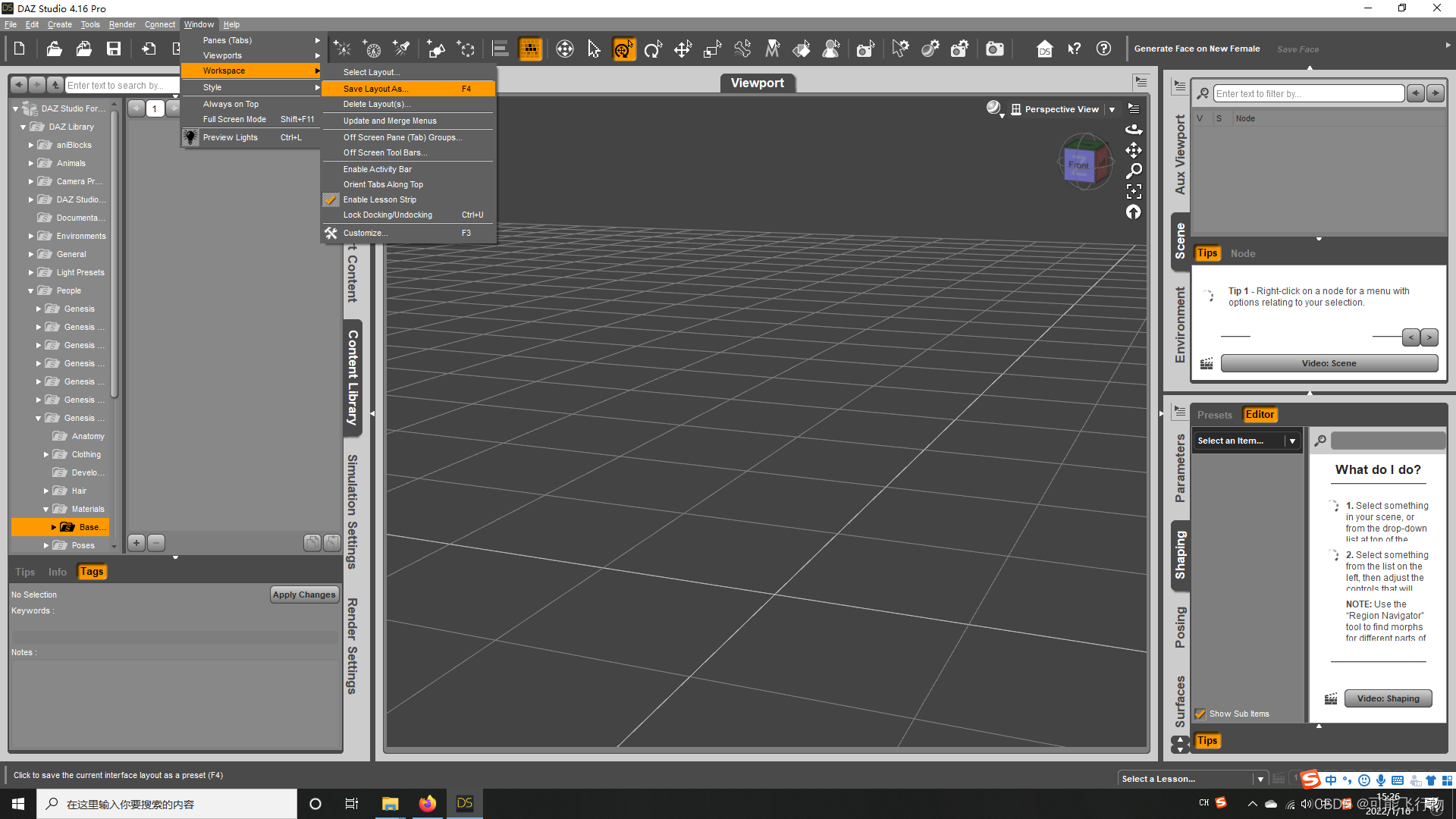Click the viewport pan control icon

(1134, 150)
